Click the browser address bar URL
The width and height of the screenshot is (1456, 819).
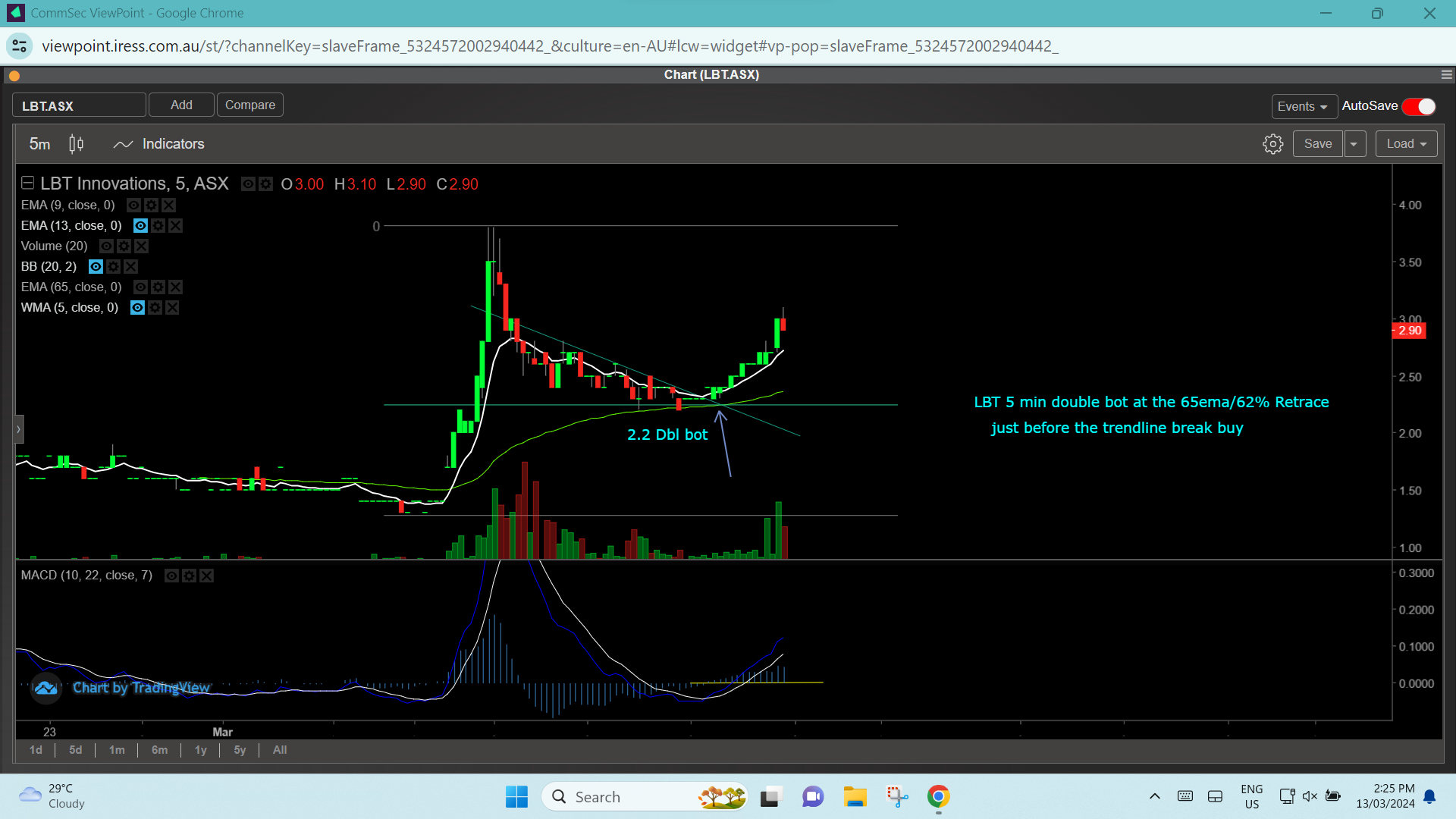pyautogui.click(x=550, y=46)
